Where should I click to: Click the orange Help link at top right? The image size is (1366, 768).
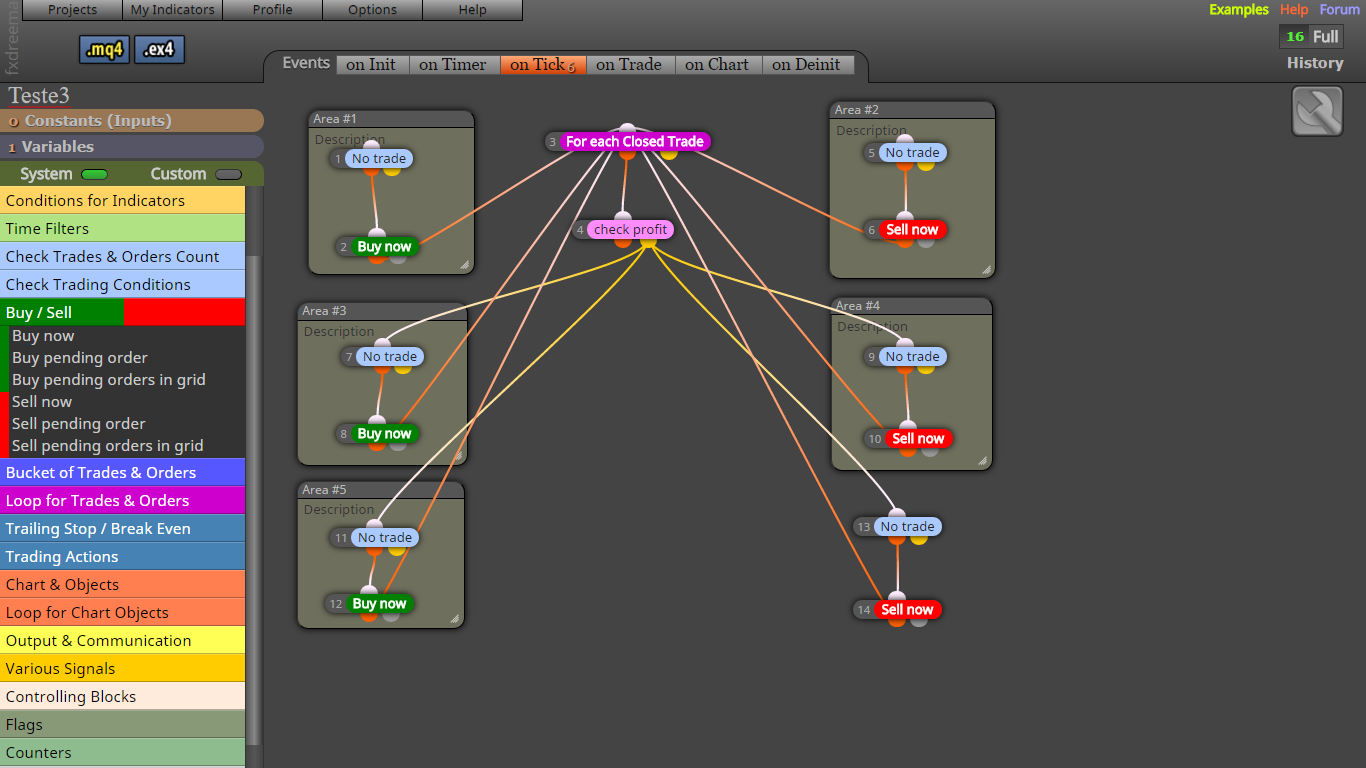[1294, 10]
